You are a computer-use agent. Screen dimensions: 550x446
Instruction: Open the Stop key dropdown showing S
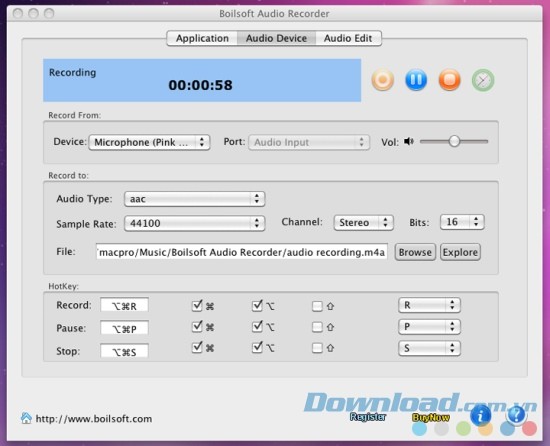[x=429, y=348]
